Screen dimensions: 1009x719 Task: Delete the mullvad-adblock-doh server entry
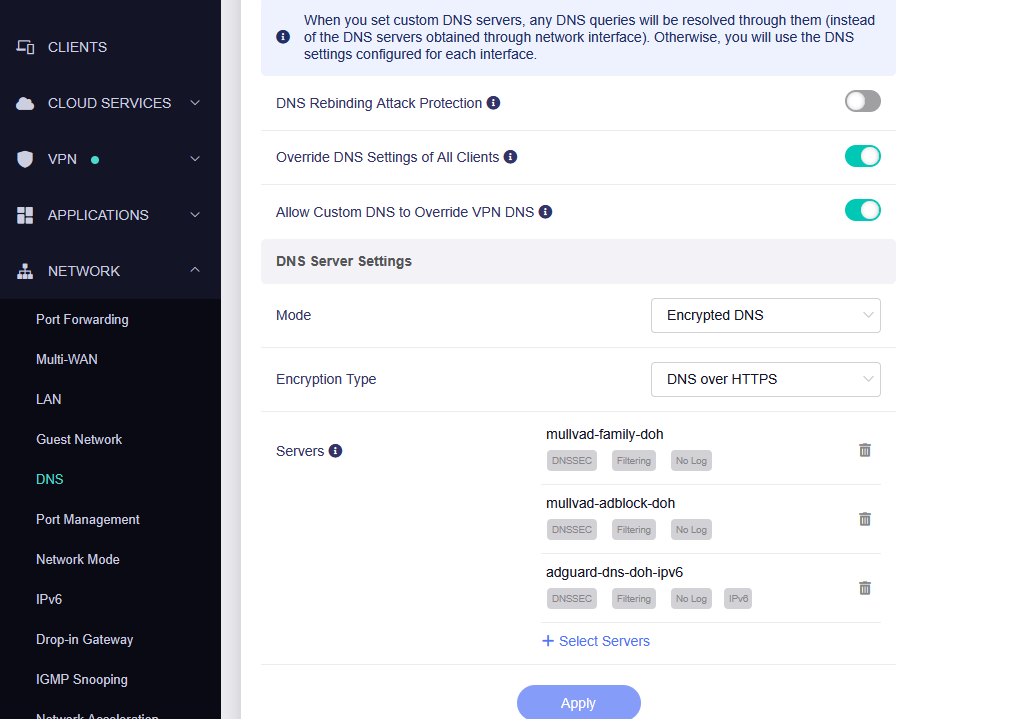point(865,519)
